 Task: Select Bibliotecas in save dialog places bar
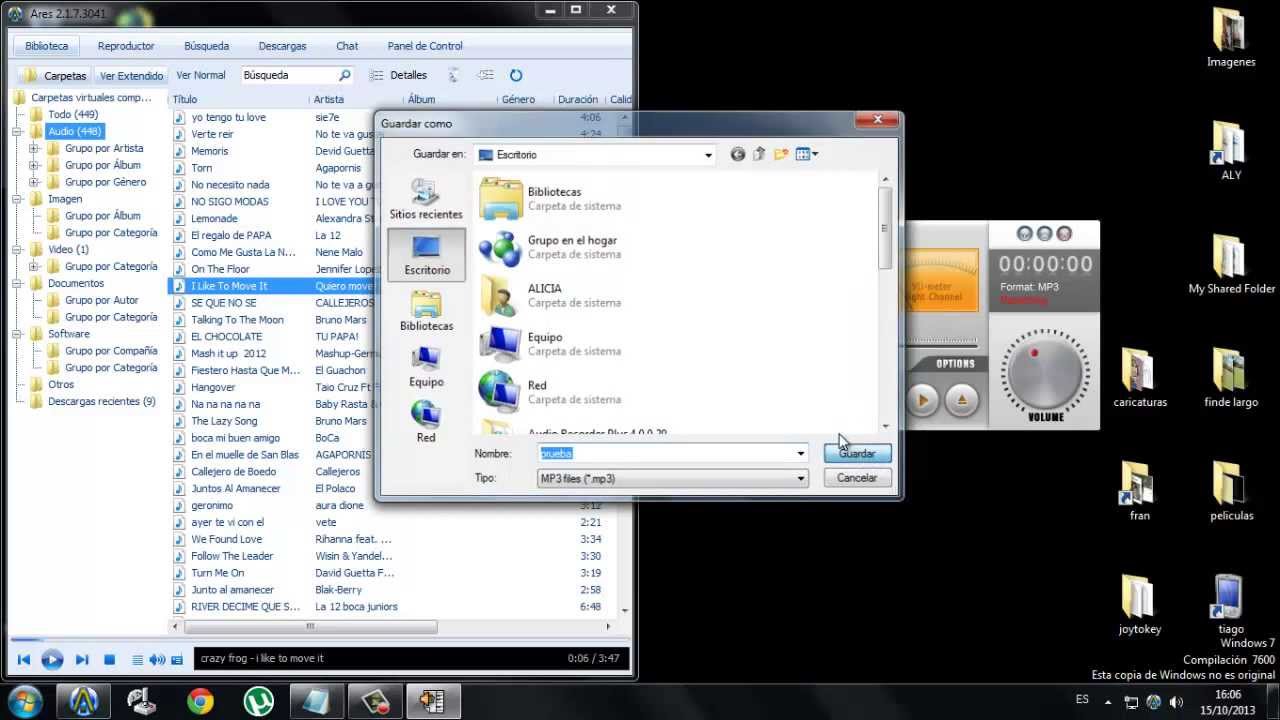426,311
